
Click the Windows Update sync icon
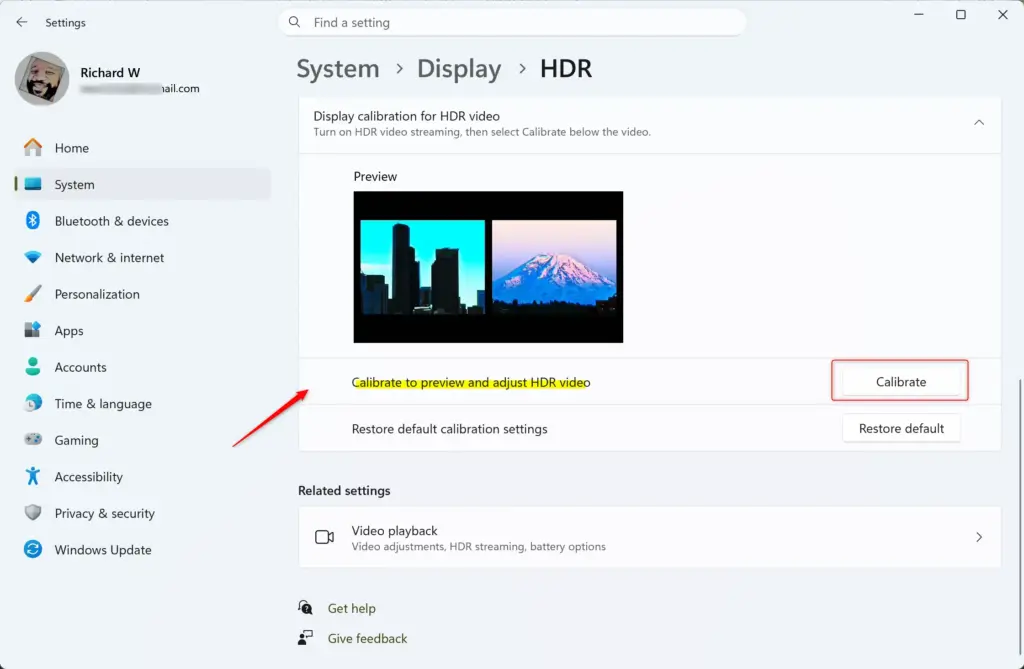click(x=33, y=549)
